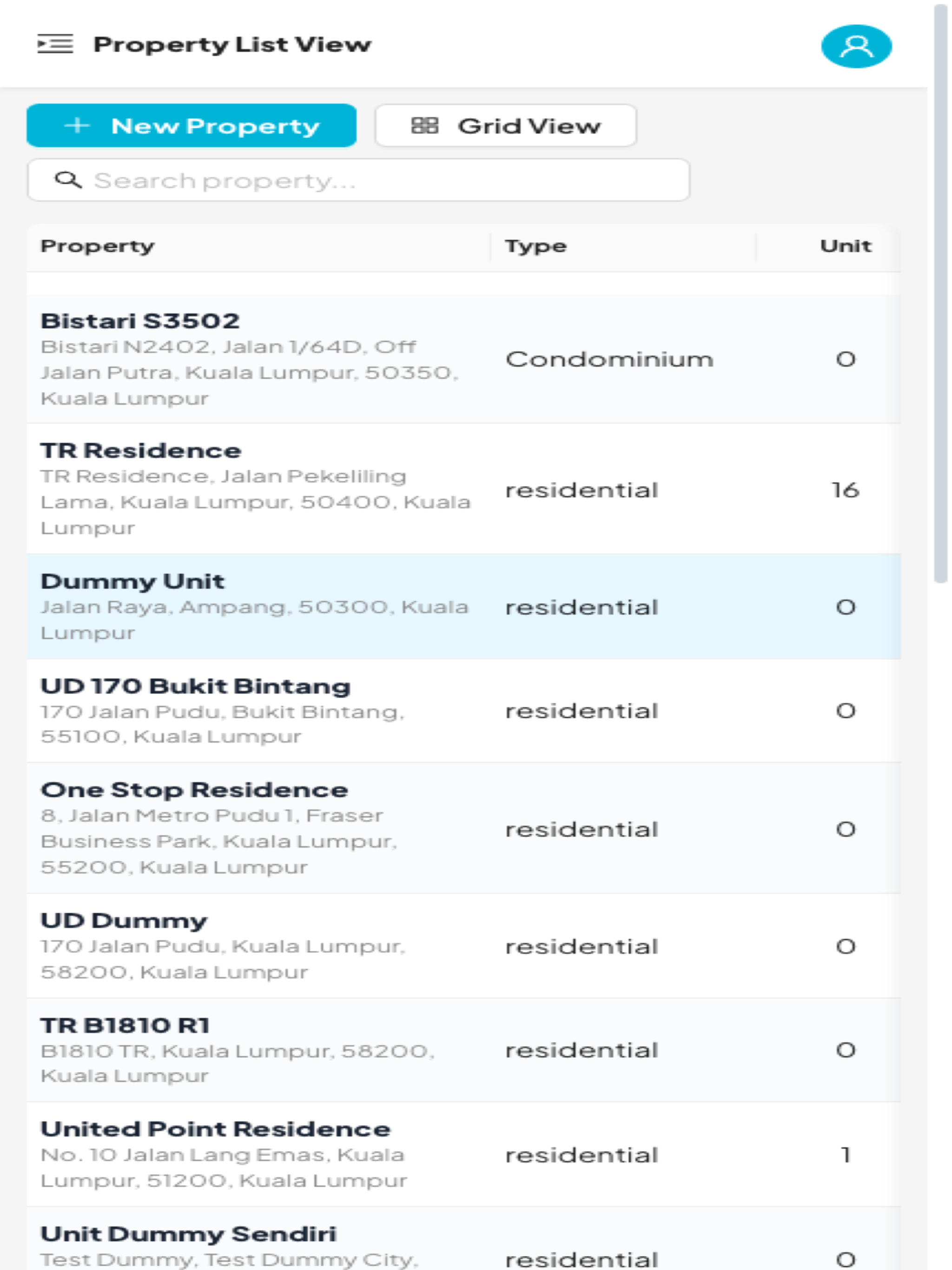The image size is (952, 1270).
Task: Open the Bistari S3502 property row
Action: 463,359
